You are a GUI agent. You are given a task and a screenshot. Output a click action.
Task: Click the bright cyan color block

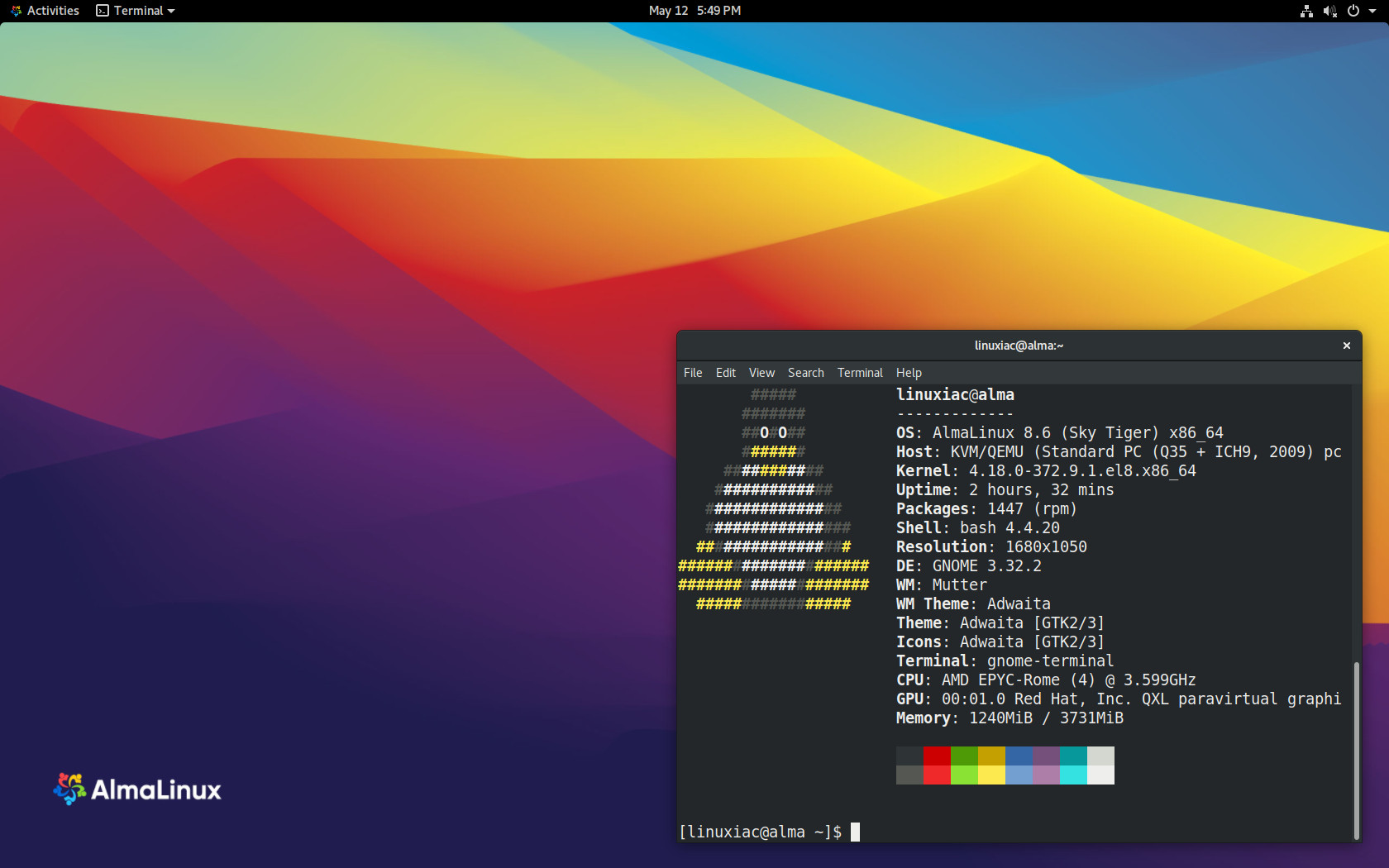click(x=1073, y=775)
